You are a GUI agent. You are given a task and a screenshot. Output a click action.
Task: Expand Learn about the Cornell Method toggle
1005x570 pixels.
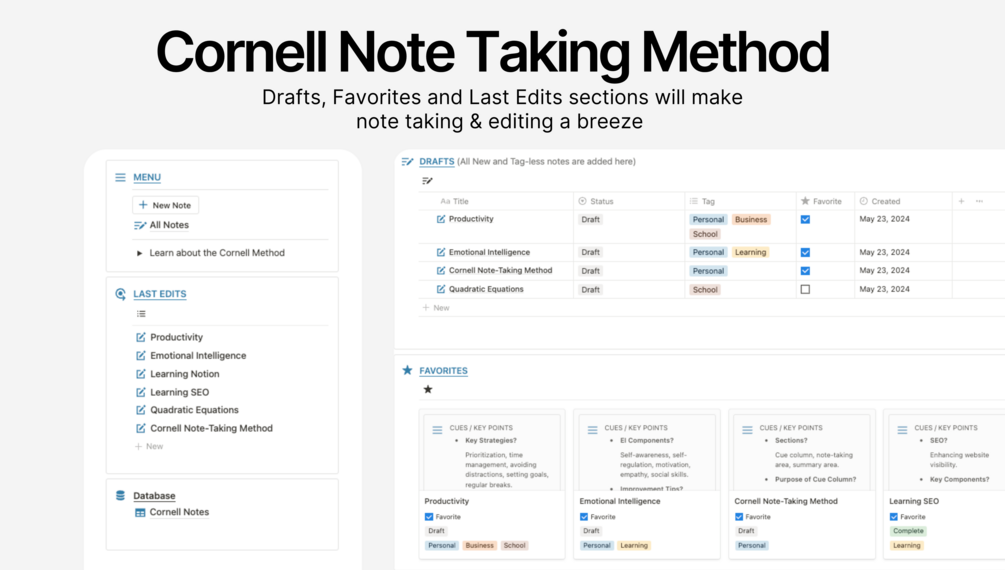(139, 253)
